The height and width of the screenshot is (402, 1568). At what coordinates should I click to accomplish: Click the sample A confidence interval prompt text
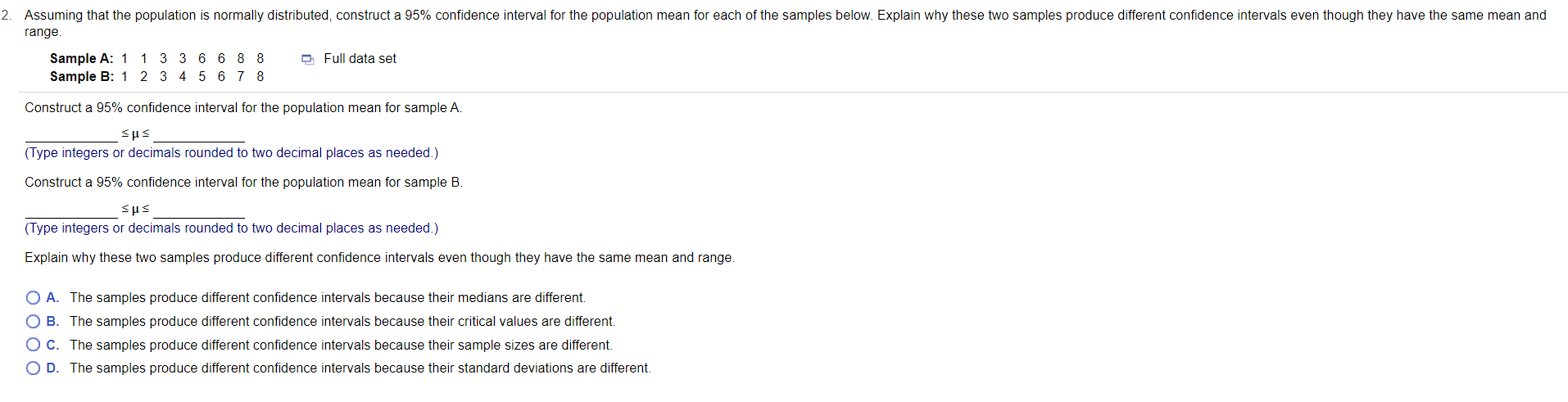tap(243, 108)
